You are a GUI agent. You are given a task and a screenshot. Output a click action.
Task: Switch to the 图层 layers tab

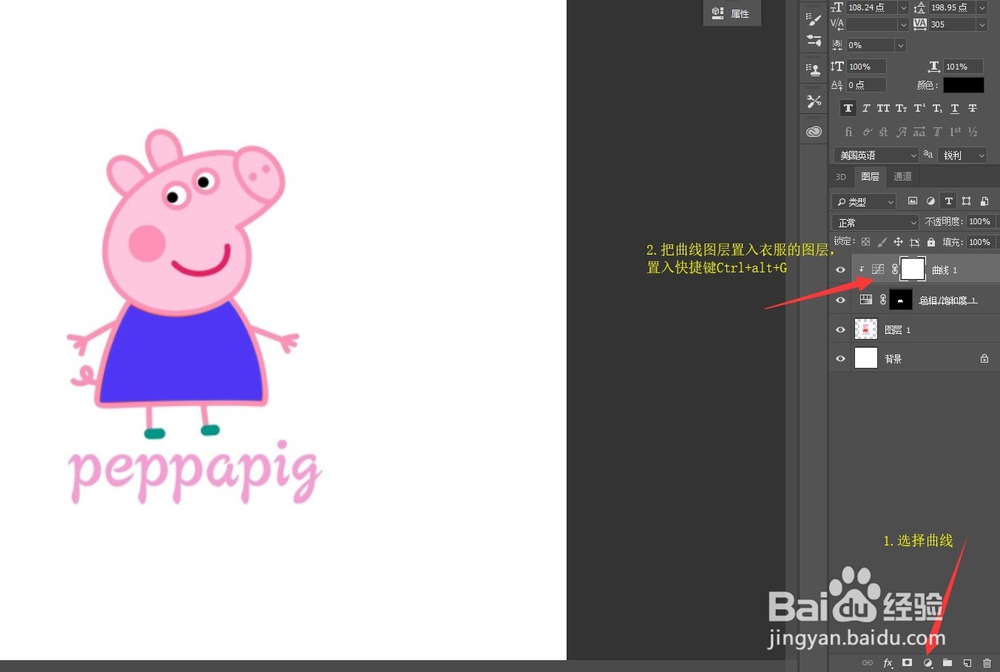coord(870,177)
